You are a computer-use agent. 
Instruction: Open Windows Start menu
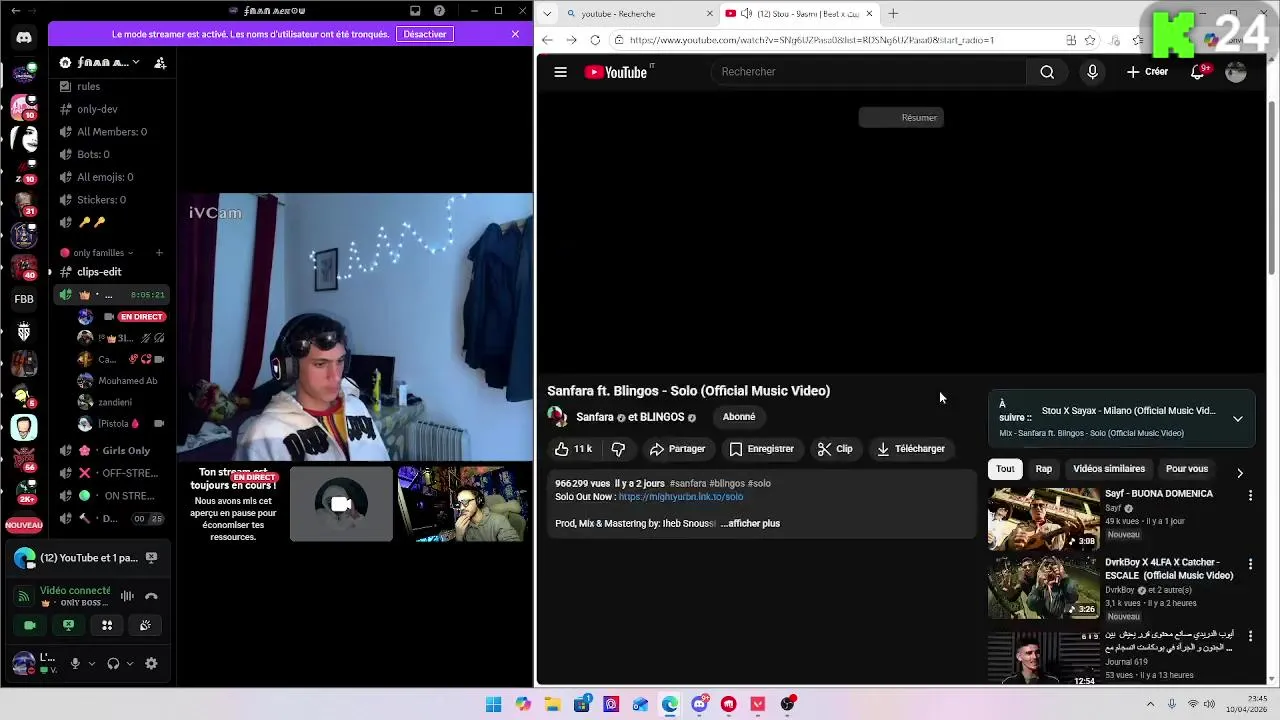(493, 704)
